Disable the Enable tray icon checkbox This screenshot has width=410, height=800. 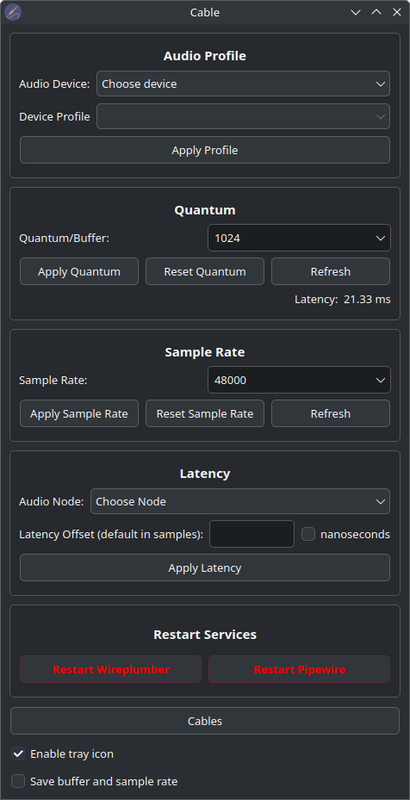pyautogui.click(x=18, y=754)
